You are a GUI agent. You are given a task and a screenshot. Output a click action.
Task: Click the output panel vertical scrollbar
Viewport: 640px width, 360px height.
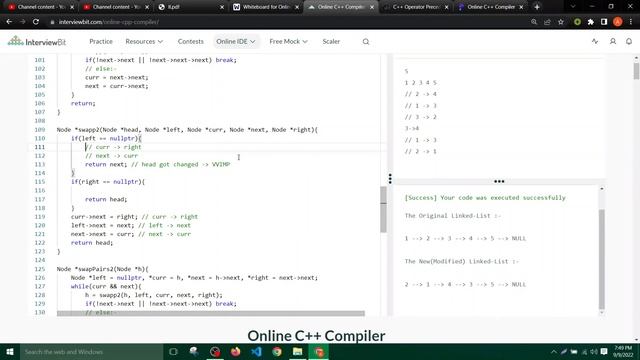pyautogui.click(x=602, y=259)
